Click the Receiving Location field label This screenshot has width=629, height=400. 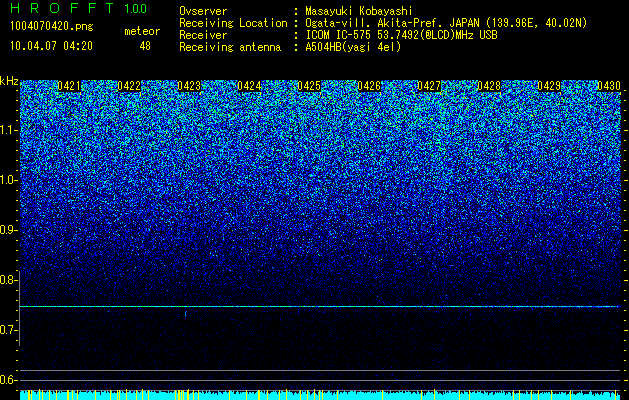point(233,23)
